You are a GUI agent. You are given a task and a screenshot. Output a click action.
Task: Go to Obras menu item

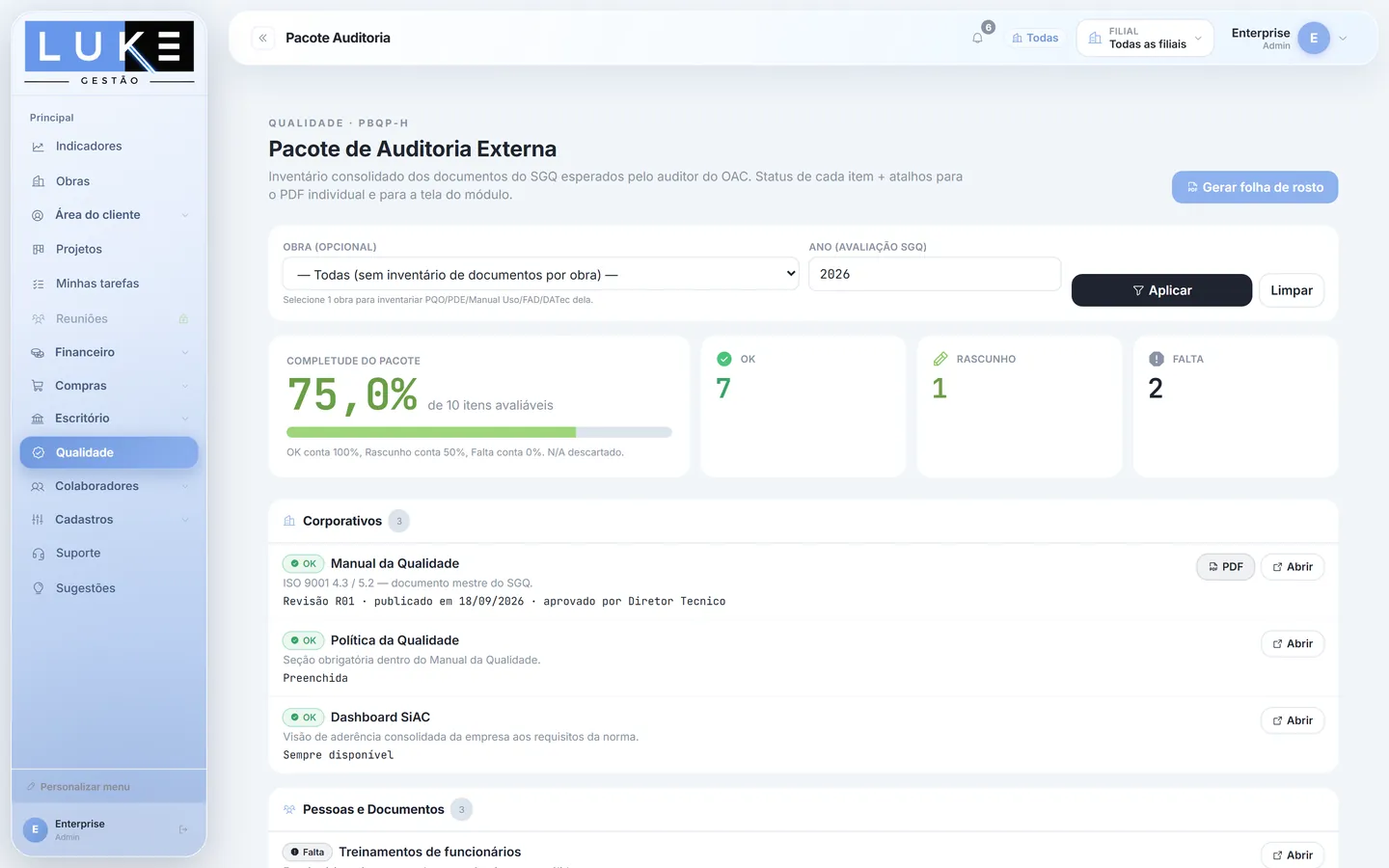coord(109,181)
